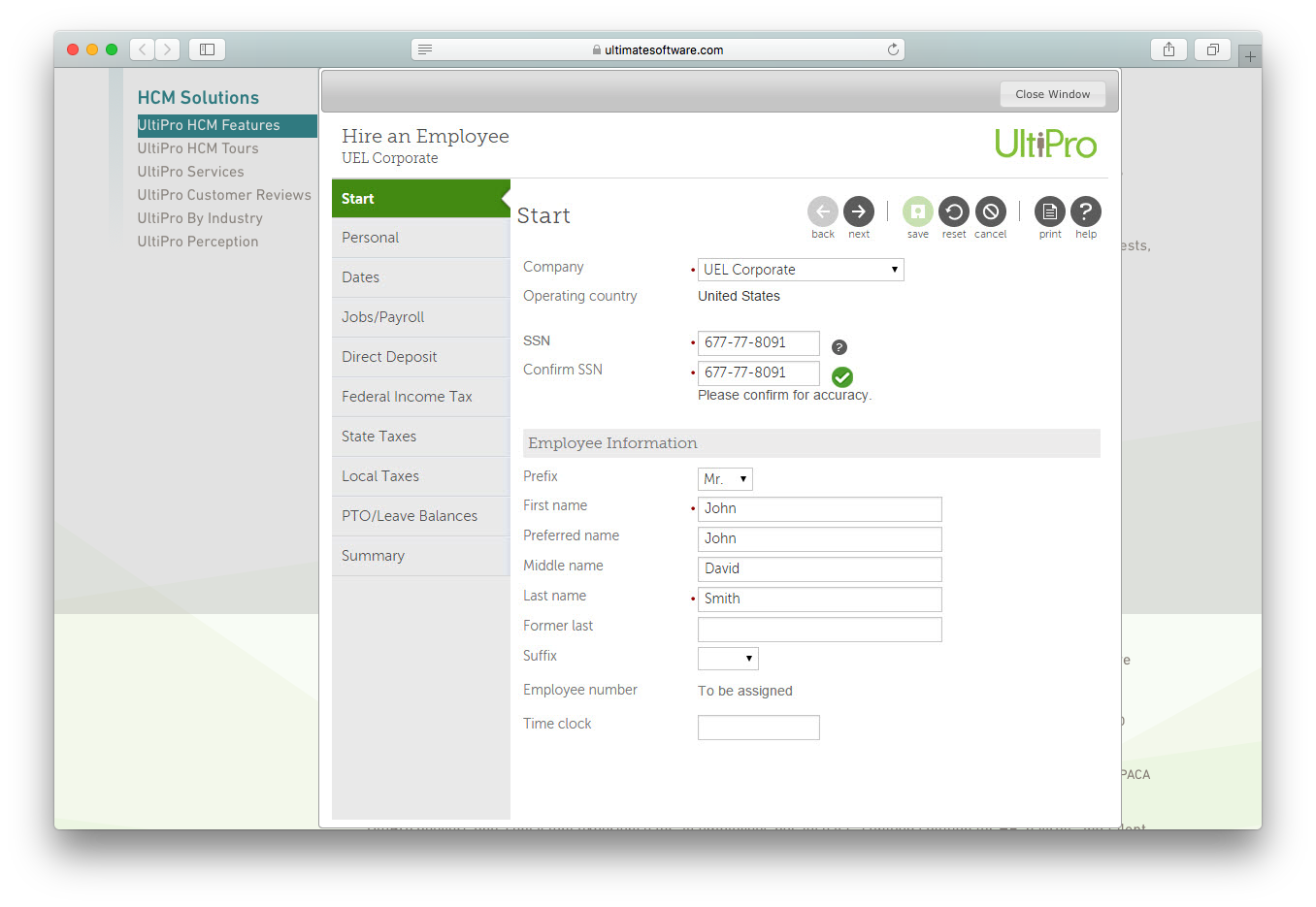The image size is (1316, 907).
Task: Click the help question mark icon
Action: coord(1086,211)
